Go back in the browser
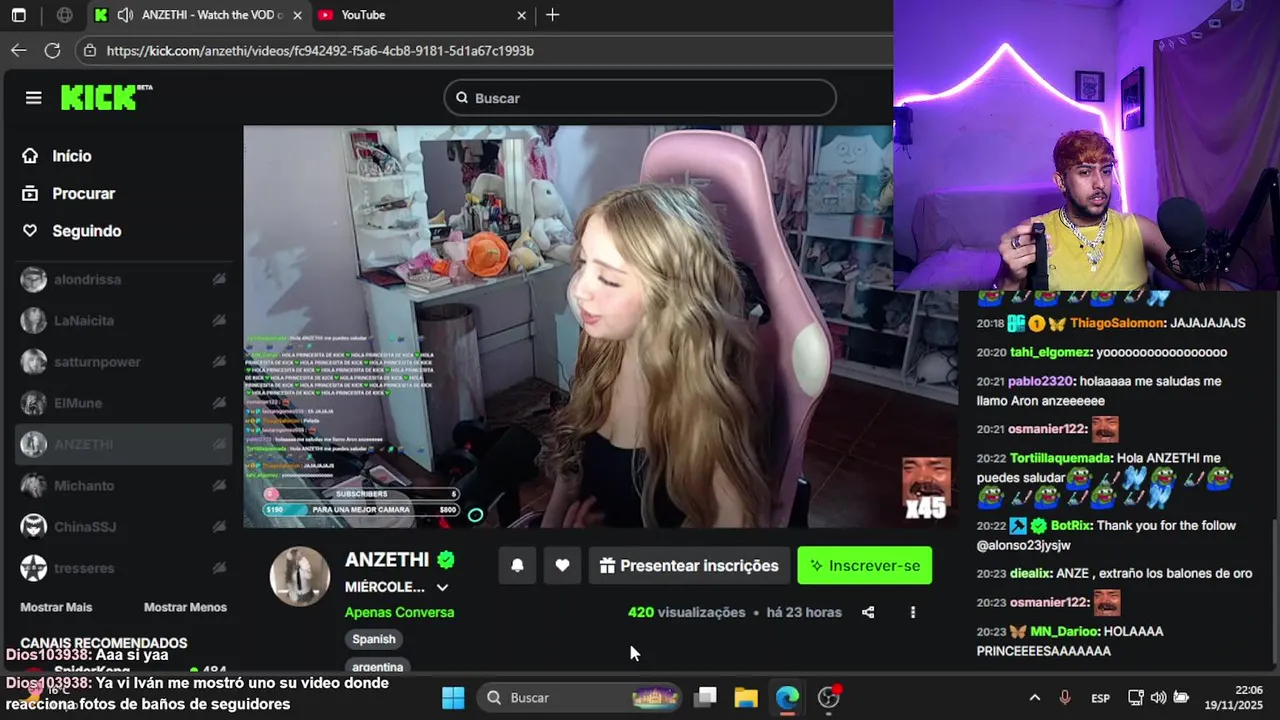 (19, 50)
